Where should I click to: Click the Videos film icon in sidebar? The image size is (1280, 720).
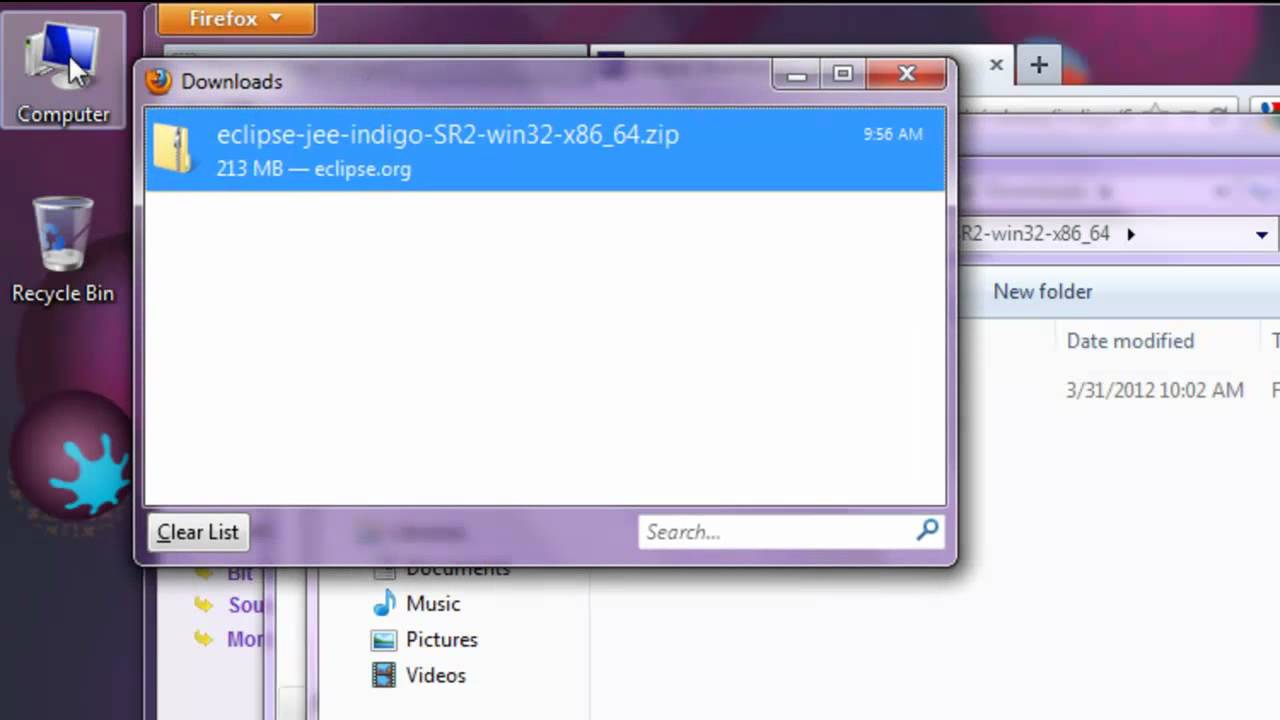[x=384, y=676]
